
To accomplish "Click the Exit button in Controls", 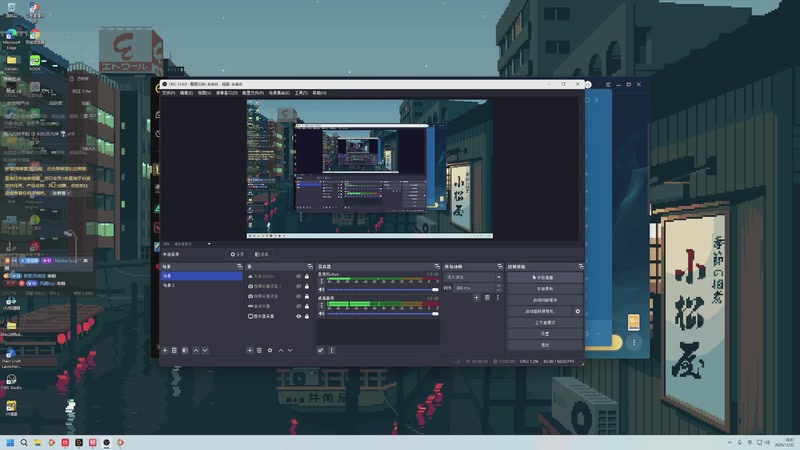I will [545, 345].
